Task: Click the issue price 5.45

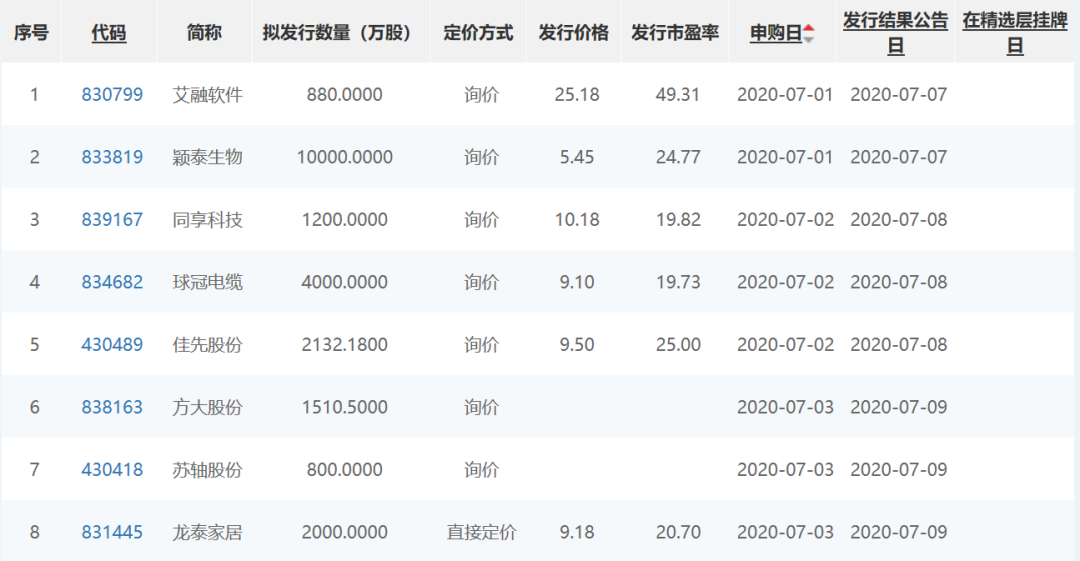Action: pos(577,157)
